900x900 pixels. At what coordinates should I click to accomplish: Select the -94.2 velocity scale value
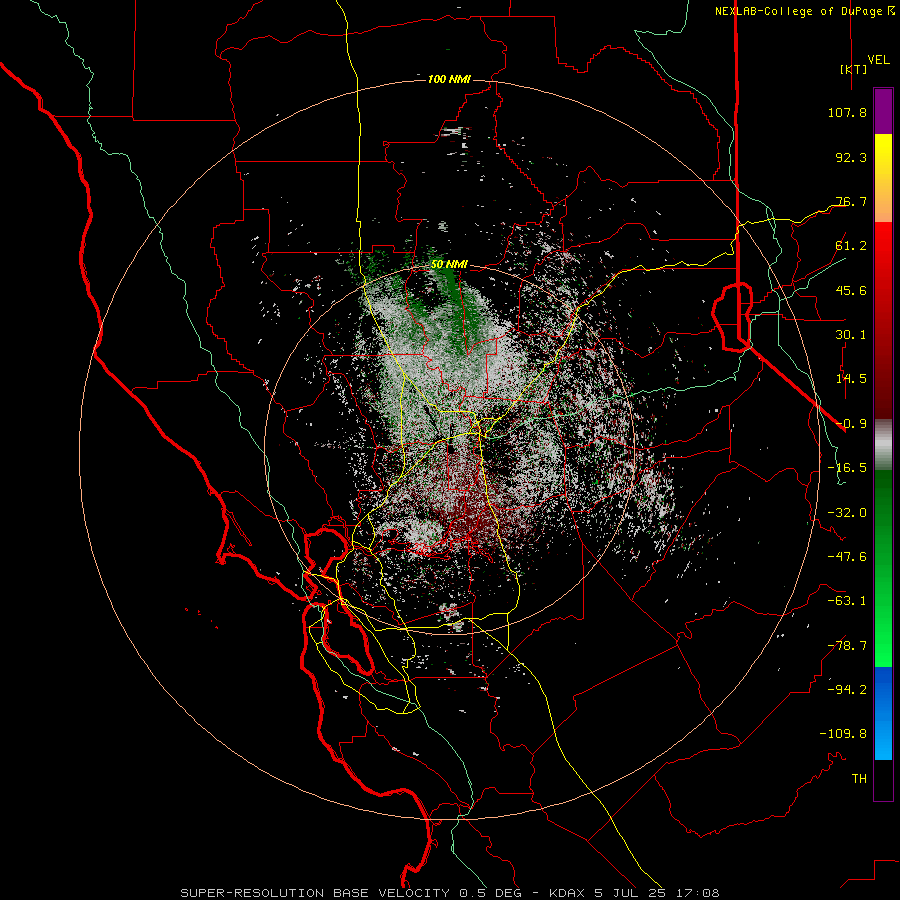coord(847,690)
